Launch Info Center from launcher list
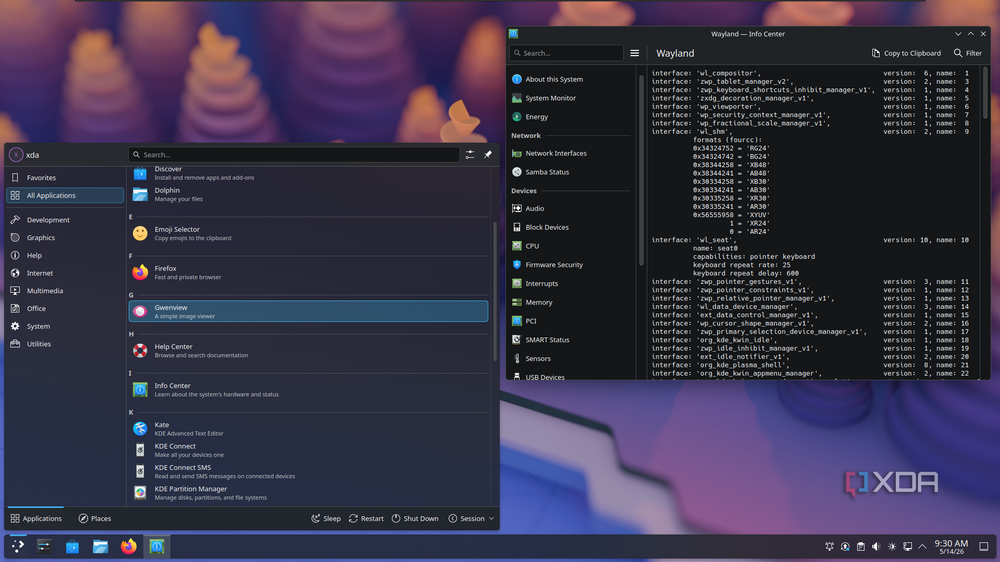 click(x=308, y=389)
